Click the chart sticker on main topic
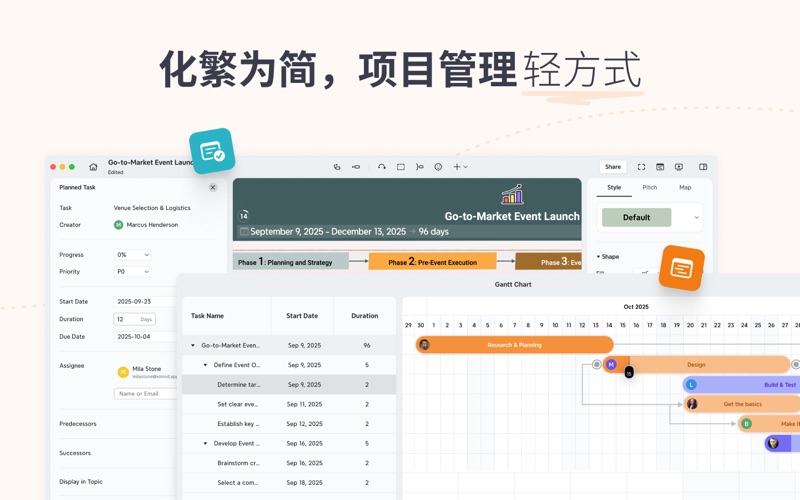800x500 pixels. point(512,194)
